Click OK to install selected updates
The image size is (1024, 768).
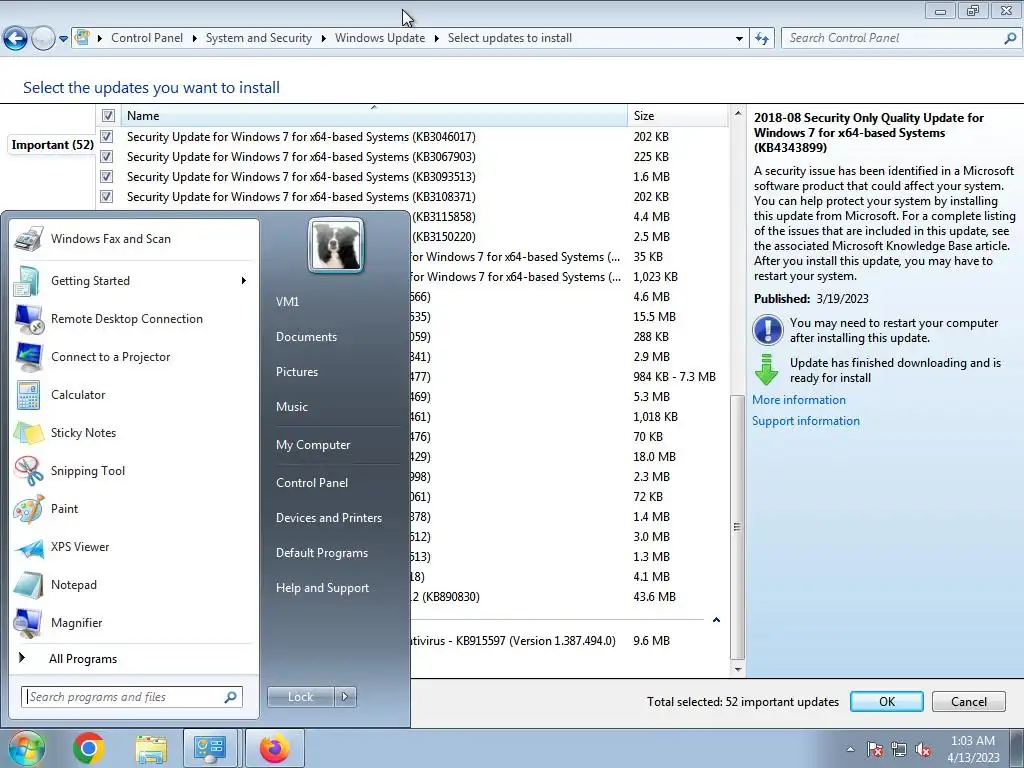click(887, 701)
